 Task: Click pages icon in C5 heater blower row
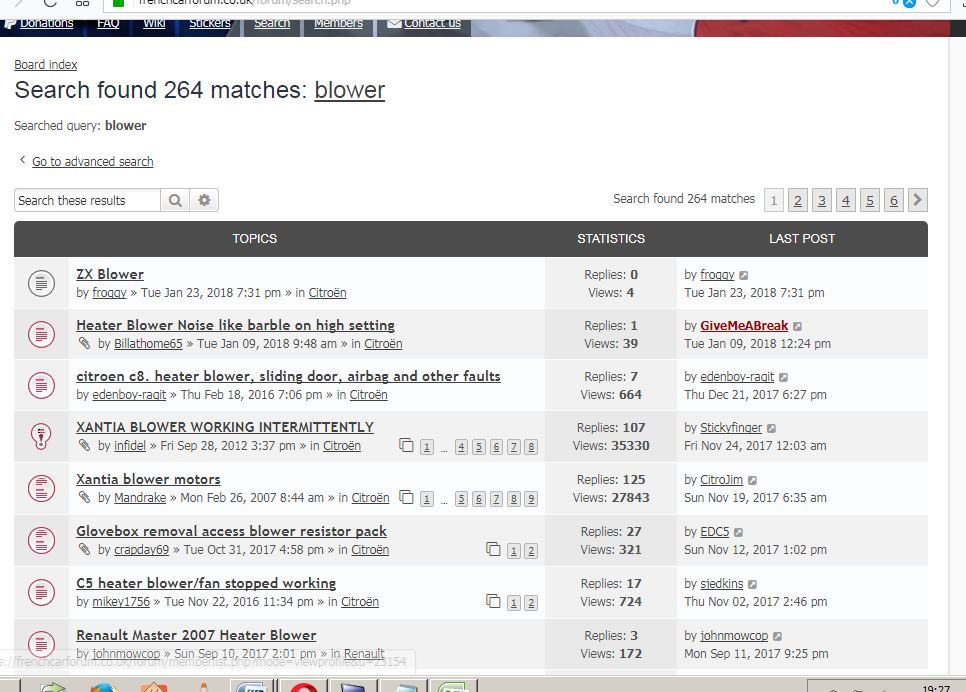[x=493, y=601]
